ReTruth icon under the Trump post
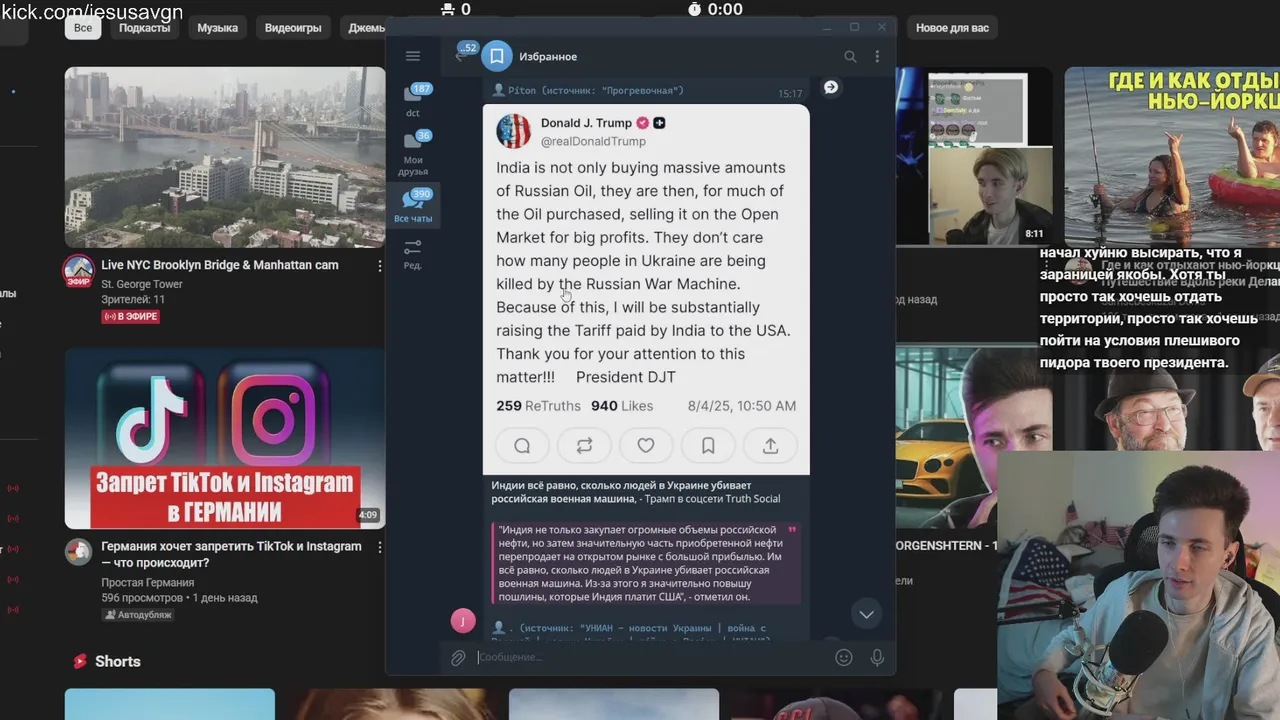 (584, 446)
